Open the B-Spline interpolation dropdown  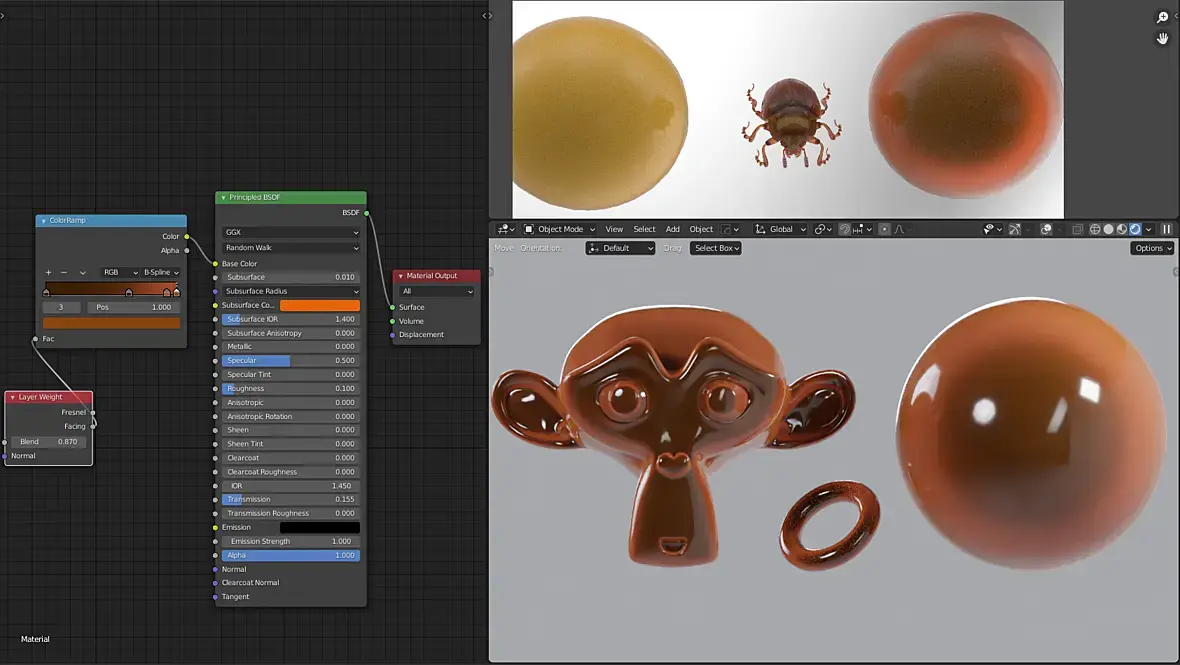click(161, 272)
